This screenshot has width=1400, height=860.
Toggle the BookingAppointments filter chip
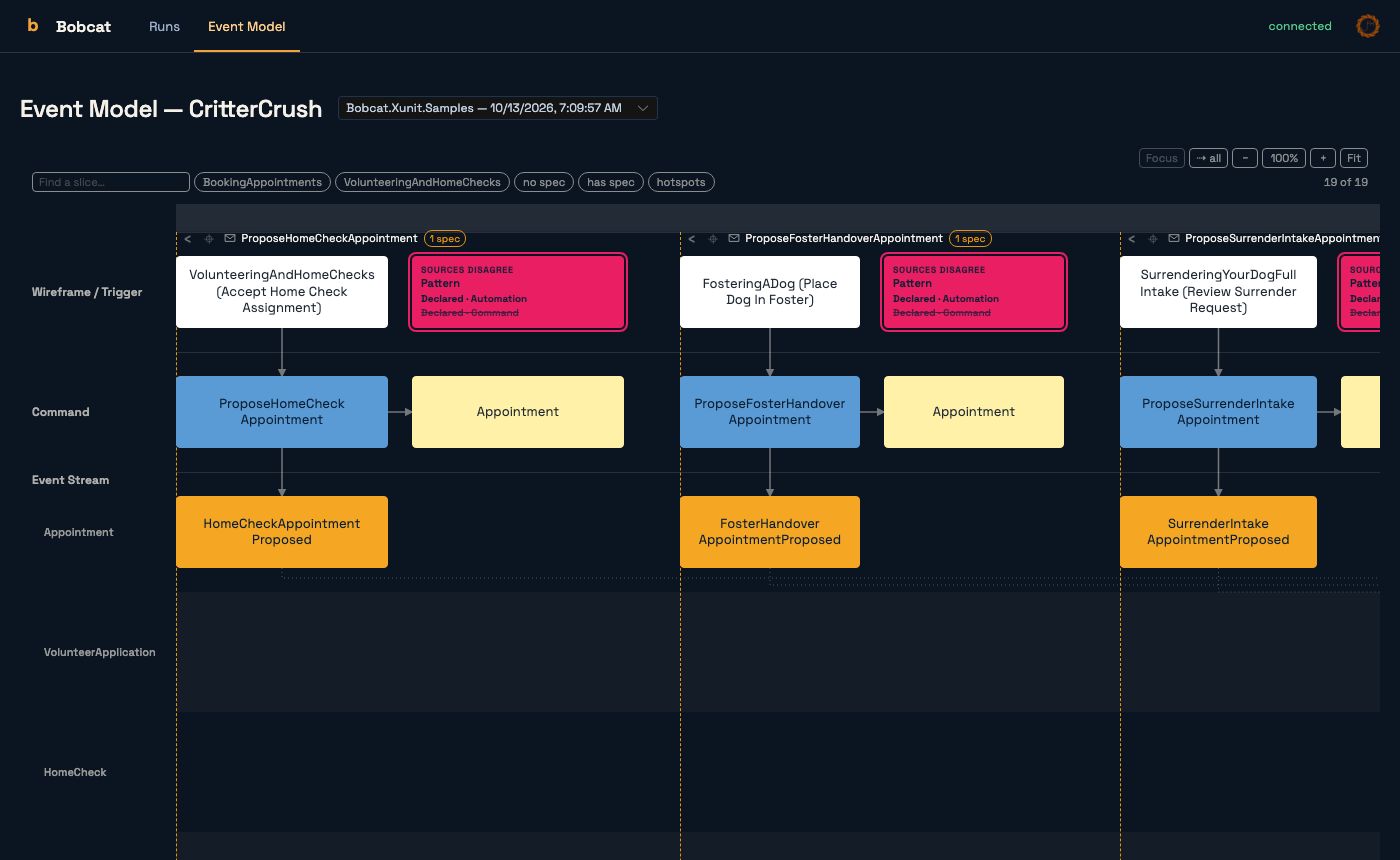262,182
